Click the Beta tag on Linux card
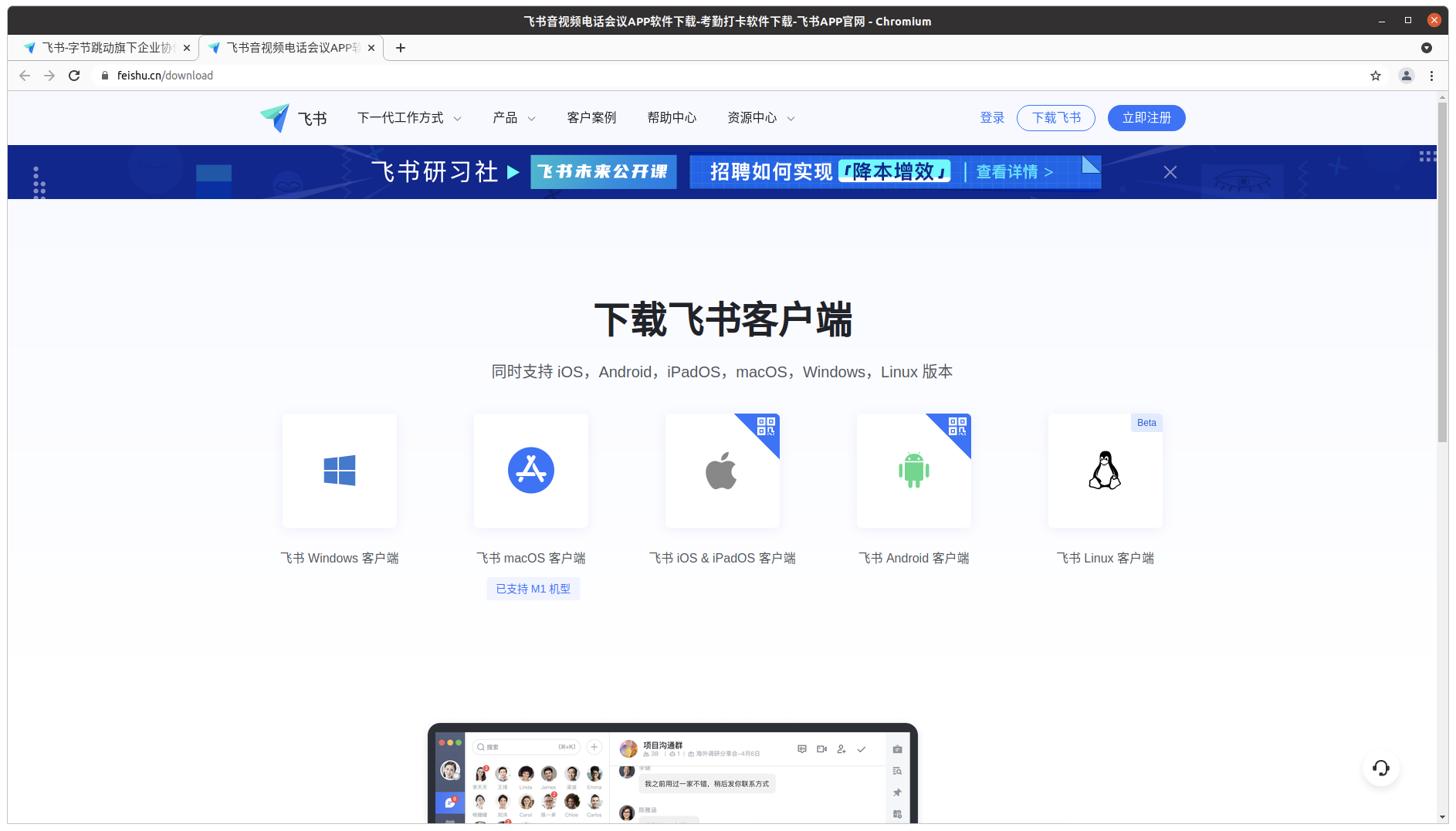1456x831 pixels. click(1146, 423)
